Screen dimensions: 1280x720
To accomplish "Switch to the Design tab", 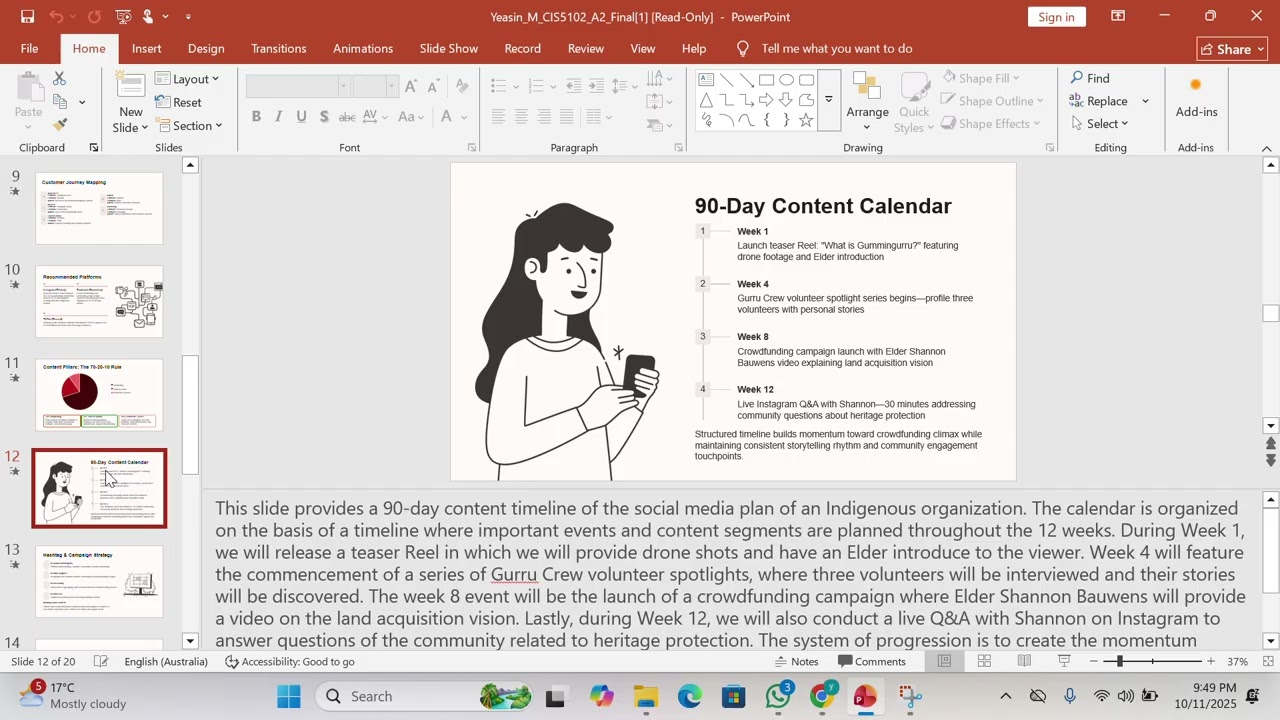I will [x=206, y=48].
